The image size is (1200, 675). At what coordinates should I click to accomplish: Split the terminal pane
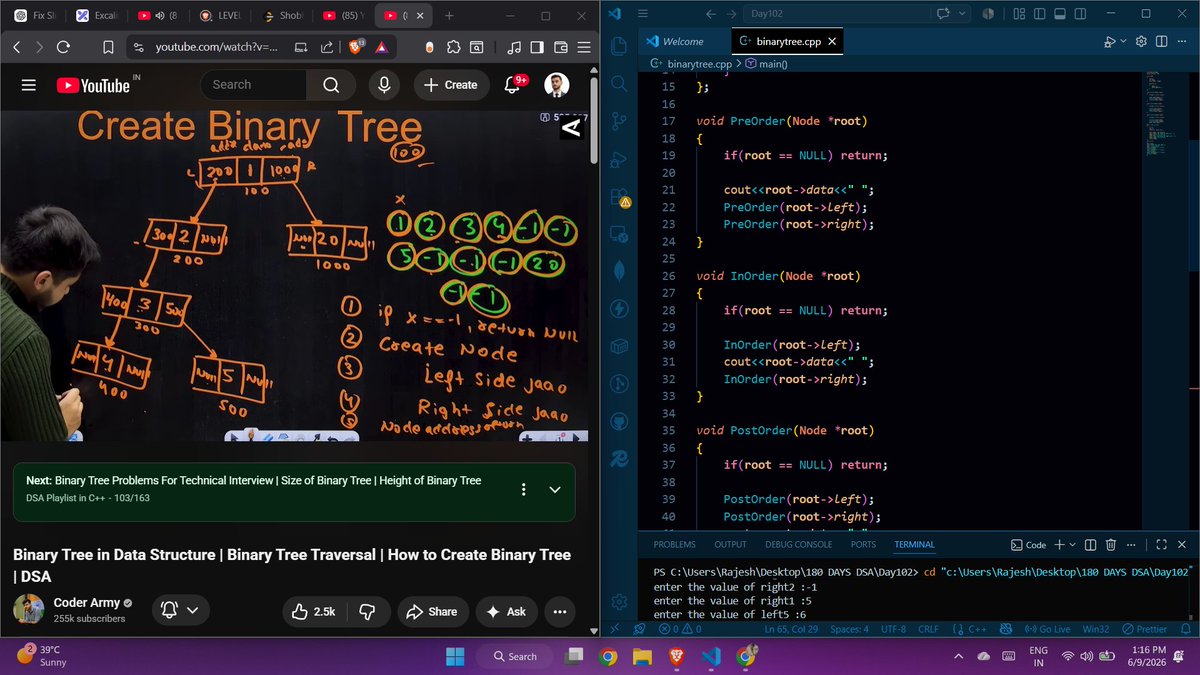(x=1089, y=545)
